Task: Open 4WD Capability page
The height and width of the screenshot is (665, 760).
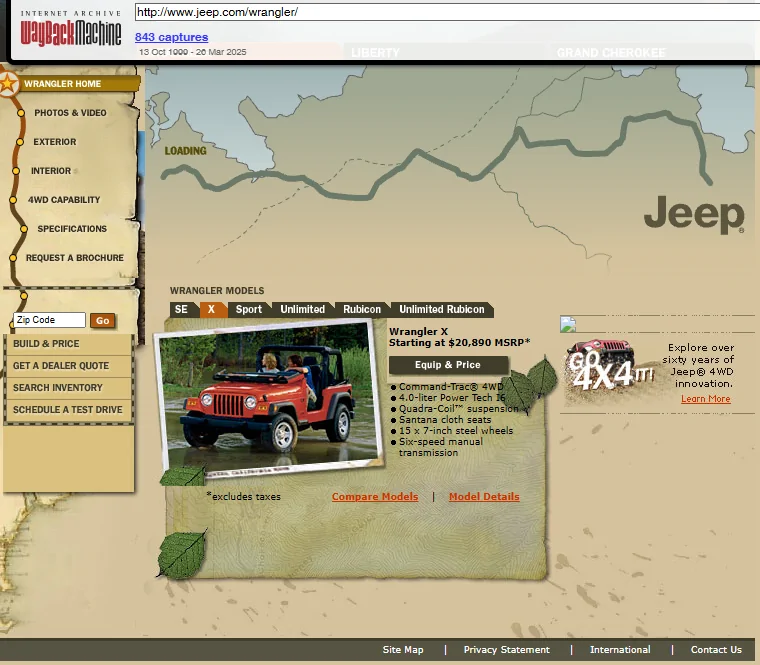Action: [x=64, y=200]
